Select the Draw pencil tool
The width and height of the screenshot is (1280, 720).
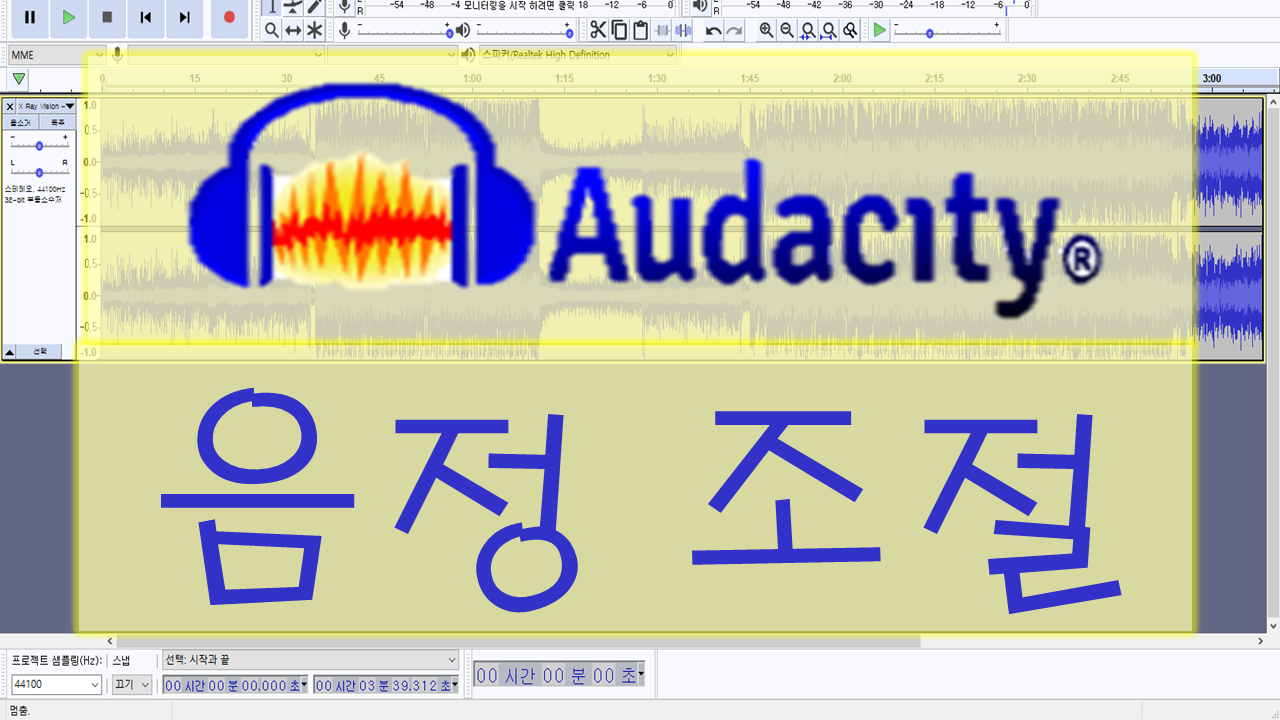coord(315,7)
